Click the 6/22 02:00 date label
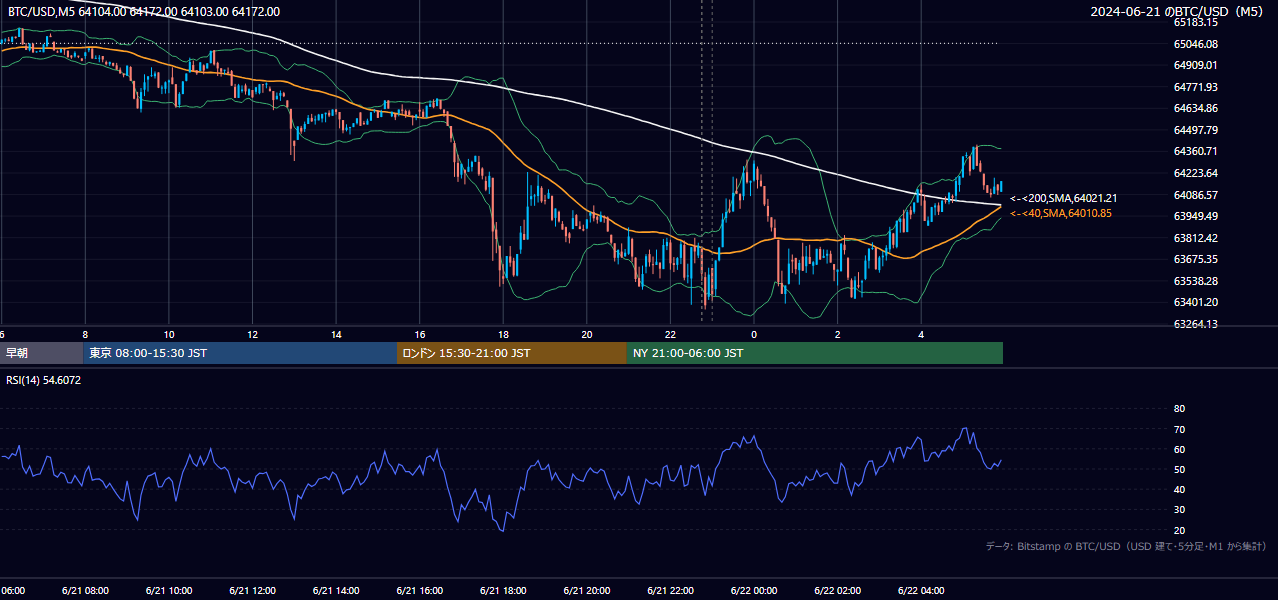 coord(836,591)
